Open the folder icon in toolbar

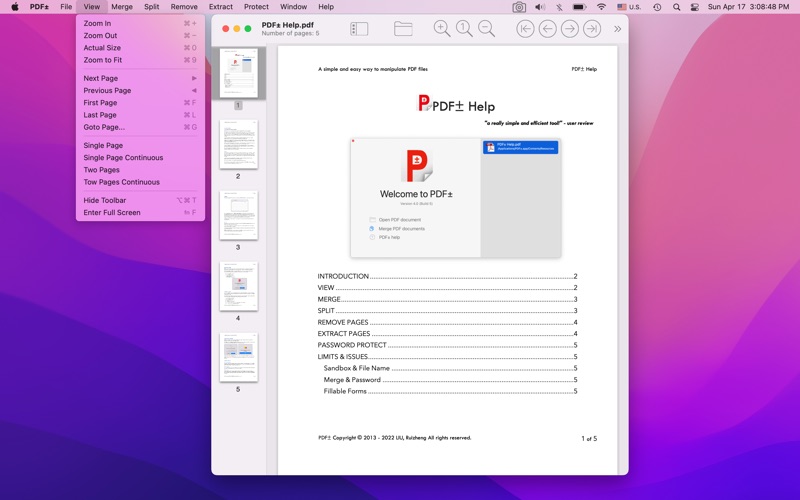(x=403, y=29)
